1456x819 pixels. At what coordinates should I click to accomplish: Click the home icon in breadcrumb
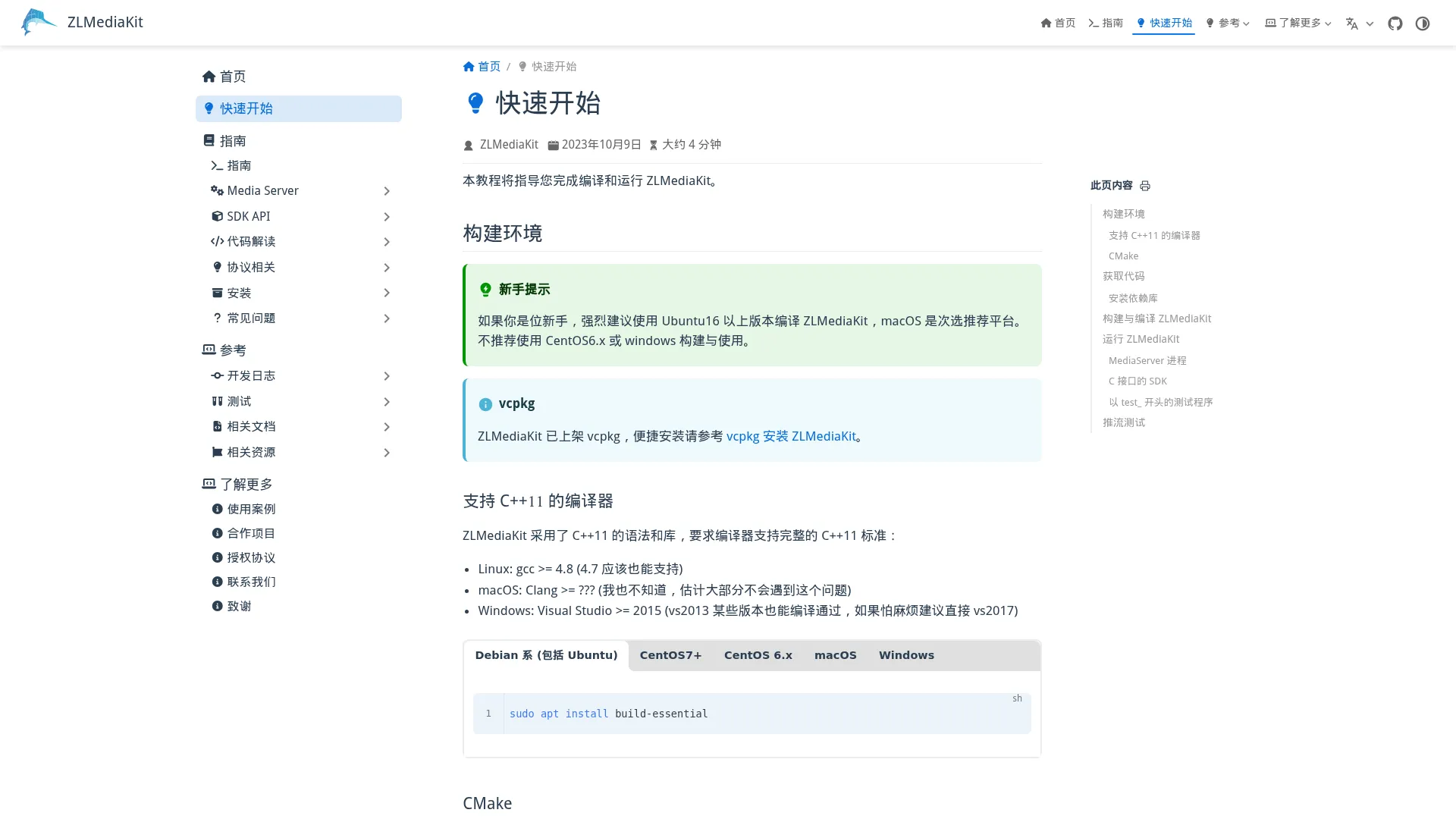pyautogui.click(x=469, y=67)
